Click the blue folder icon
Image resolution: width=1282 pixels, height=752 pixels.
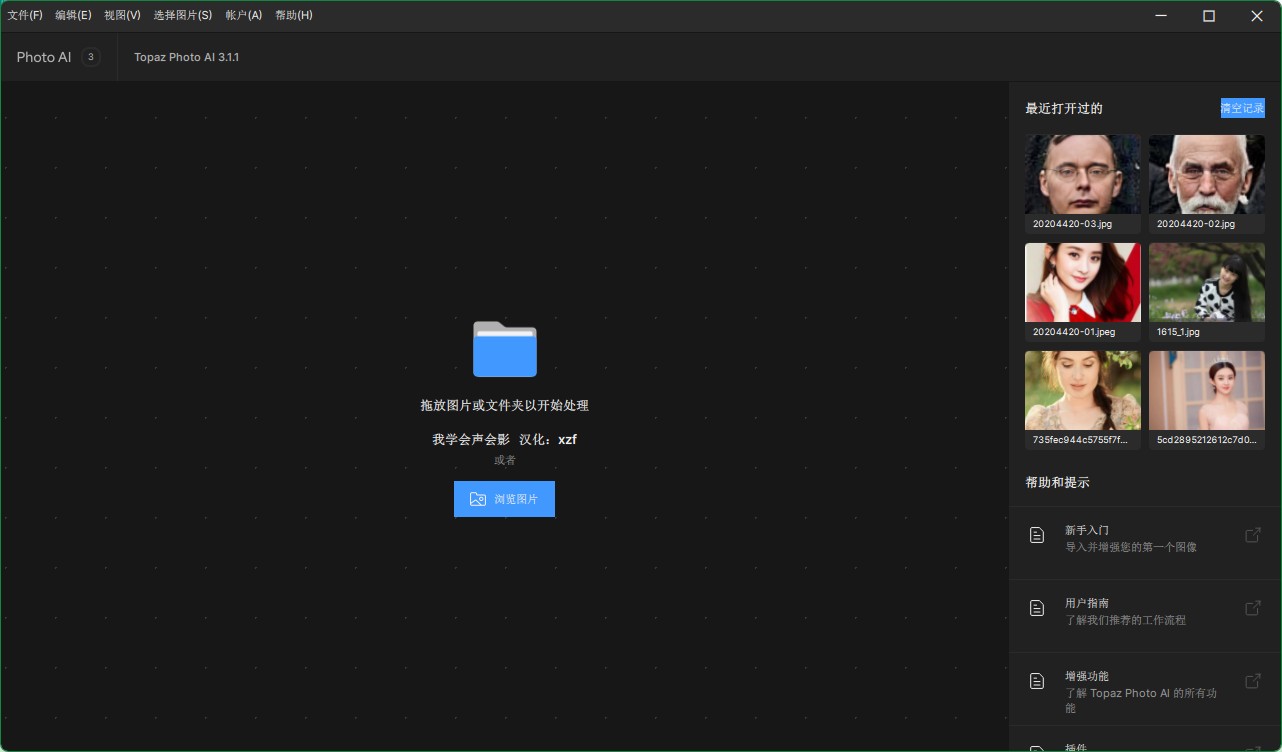point(505,349)
